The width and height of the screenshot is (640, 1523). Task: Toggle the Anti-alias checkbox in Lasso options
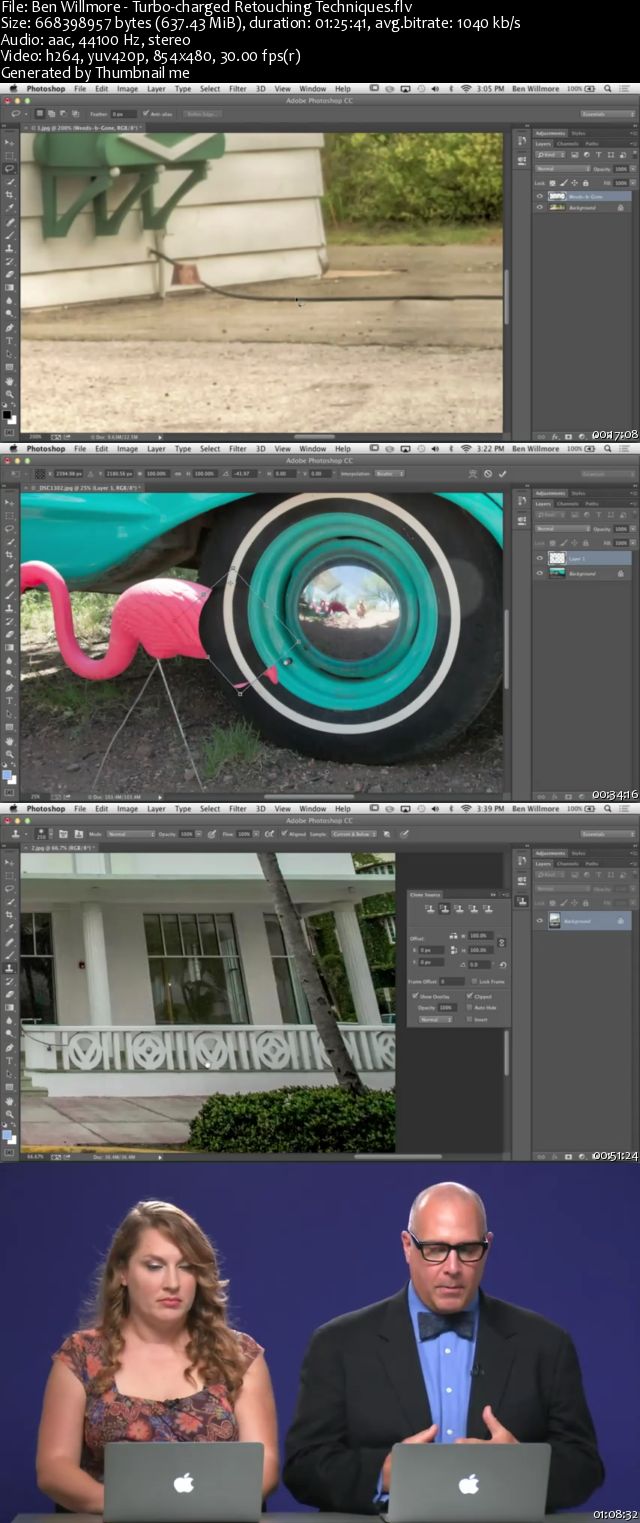146,113
